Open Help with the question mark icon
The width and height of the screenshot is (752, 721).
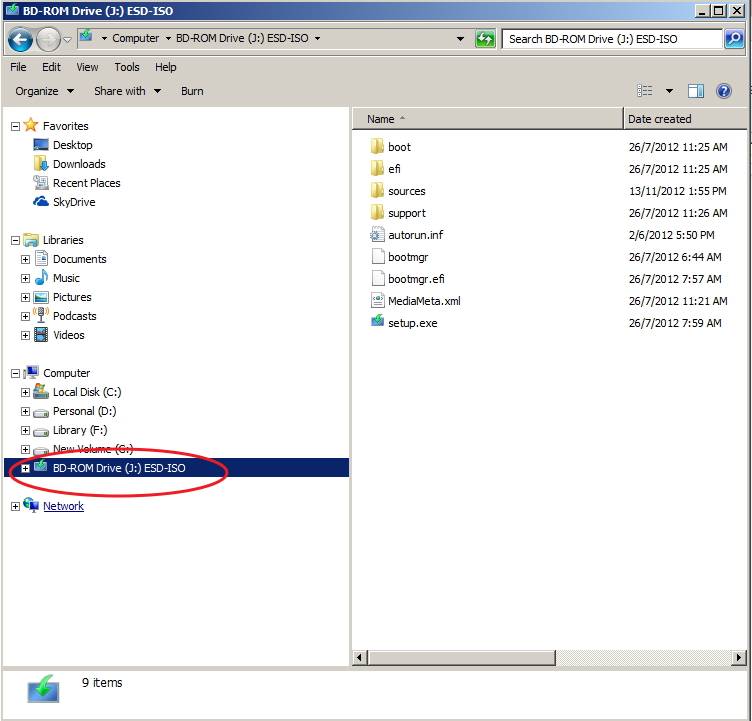click(x=724, y=91)
